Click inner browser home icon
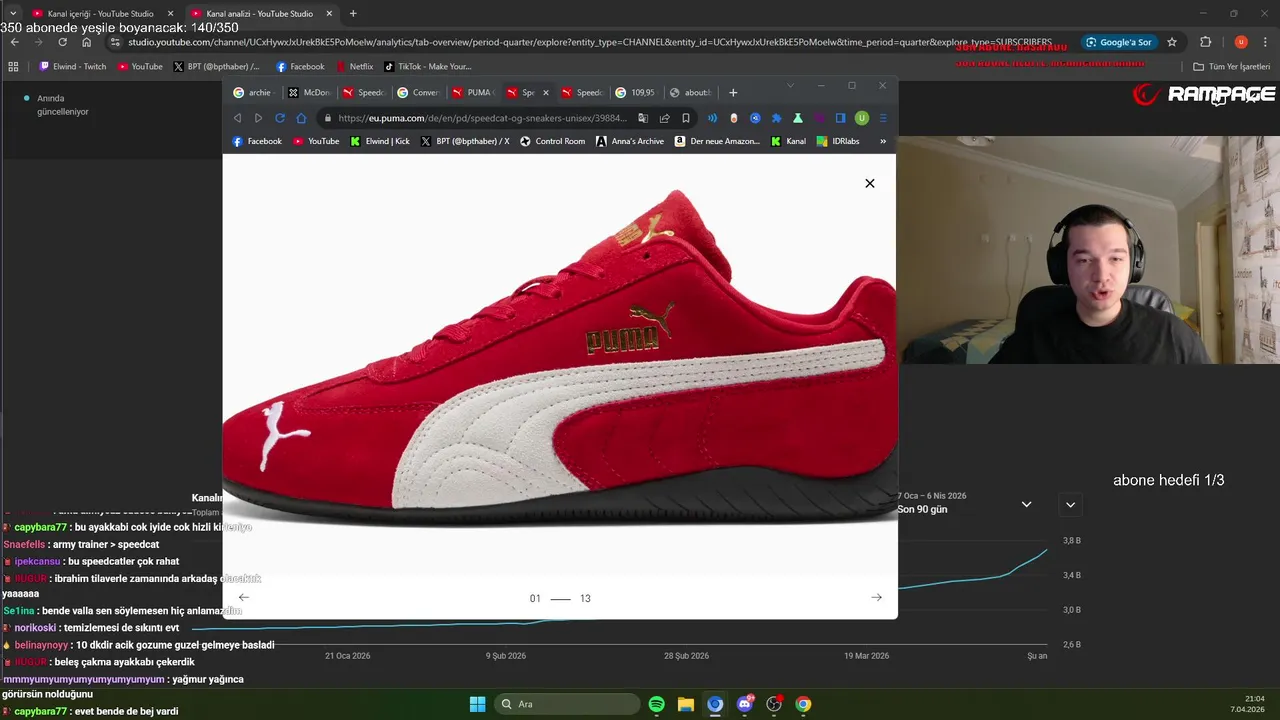Image resolution: width=1280 pixels, height=720 pixels. pyautogui.click(x=301, y=118)
